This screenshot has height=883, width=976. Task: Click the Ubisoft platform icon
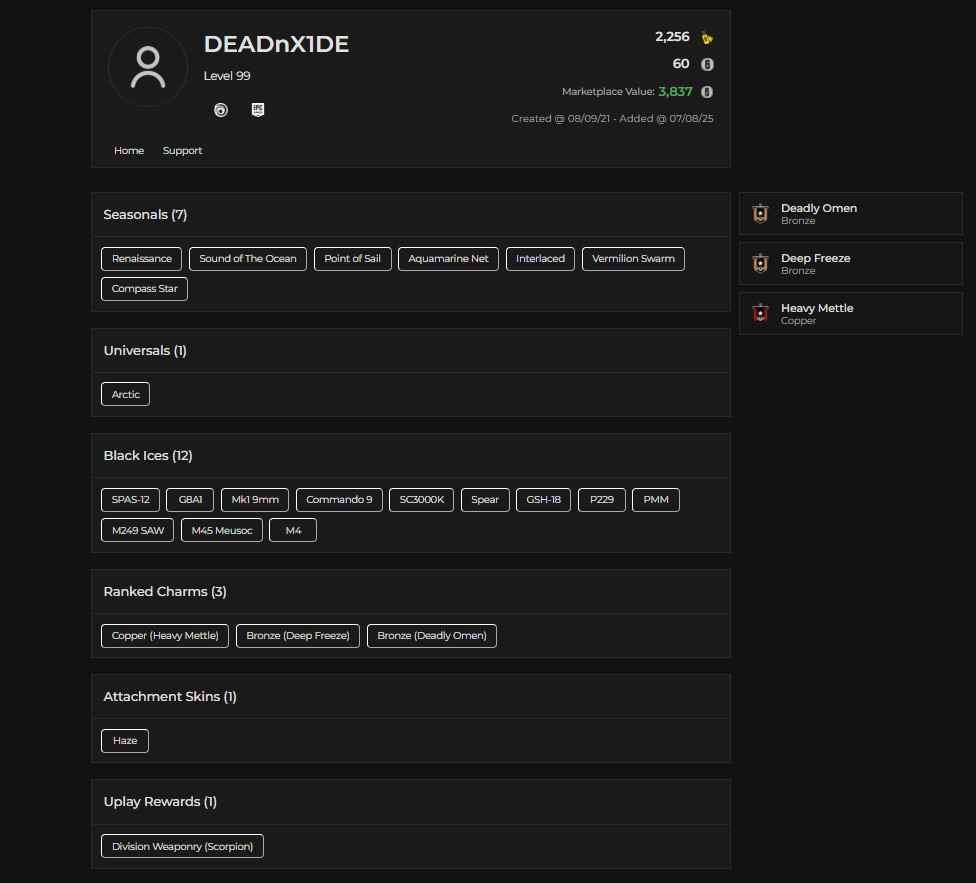point(221,110)
